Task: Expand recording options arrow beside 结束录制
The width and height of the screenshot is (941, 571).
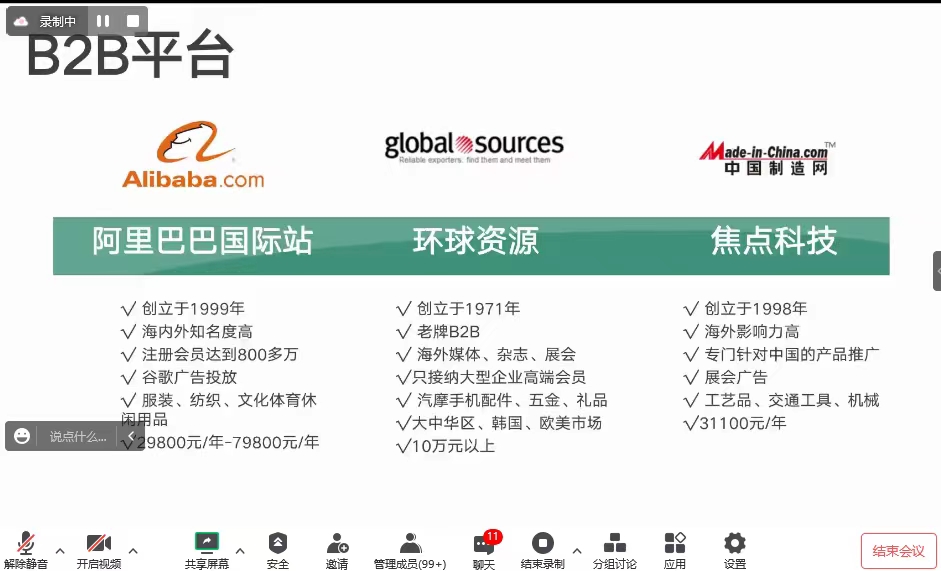Action: point(576,550)
